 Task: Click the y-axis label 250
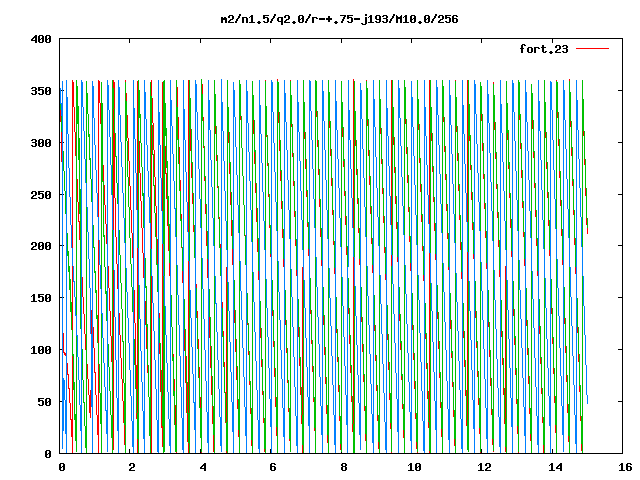pyautogui.click(x=41, y=195)
